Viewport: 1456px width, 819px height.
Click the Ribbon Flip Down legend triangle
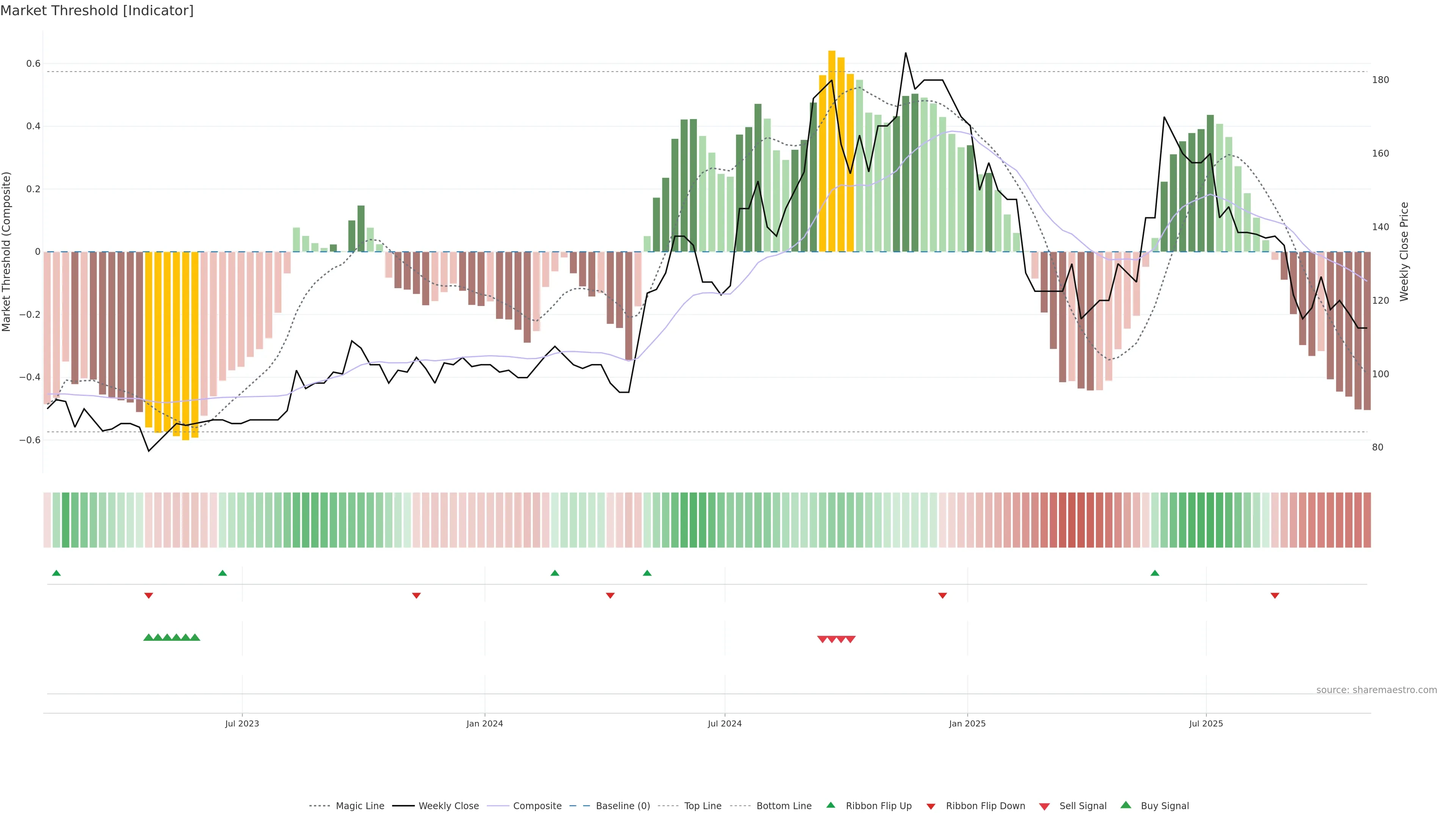coord(931,806)
